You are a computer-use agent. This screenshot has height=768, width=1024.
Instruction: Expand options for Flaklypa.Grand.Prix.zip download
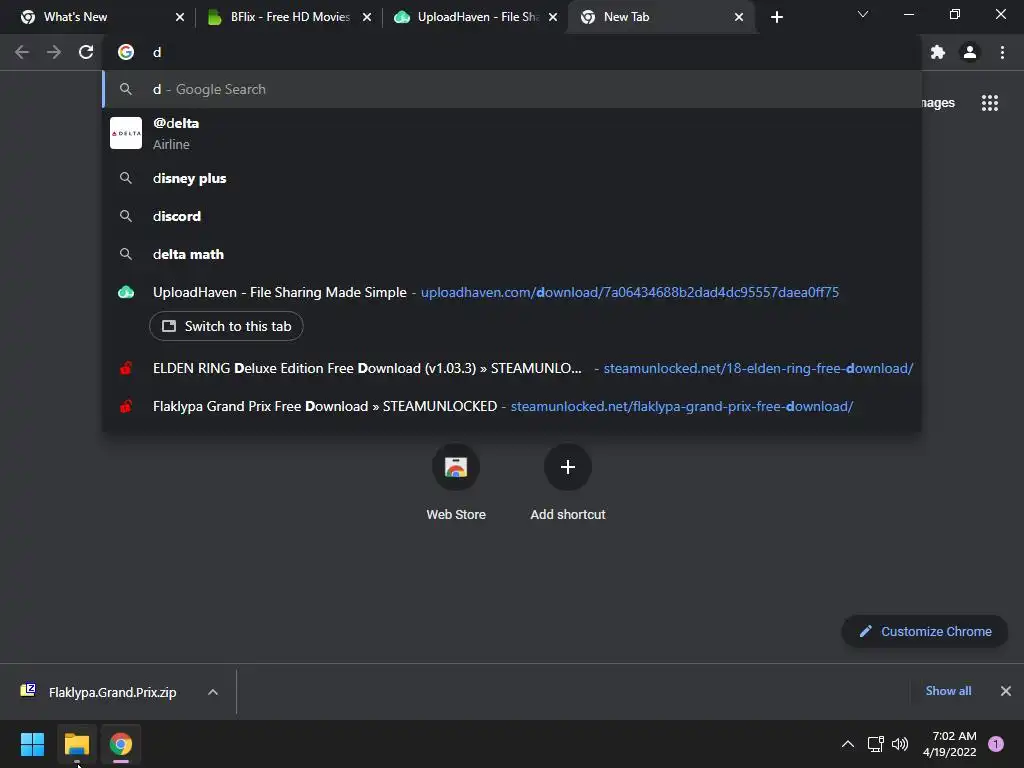coord(213,692)
